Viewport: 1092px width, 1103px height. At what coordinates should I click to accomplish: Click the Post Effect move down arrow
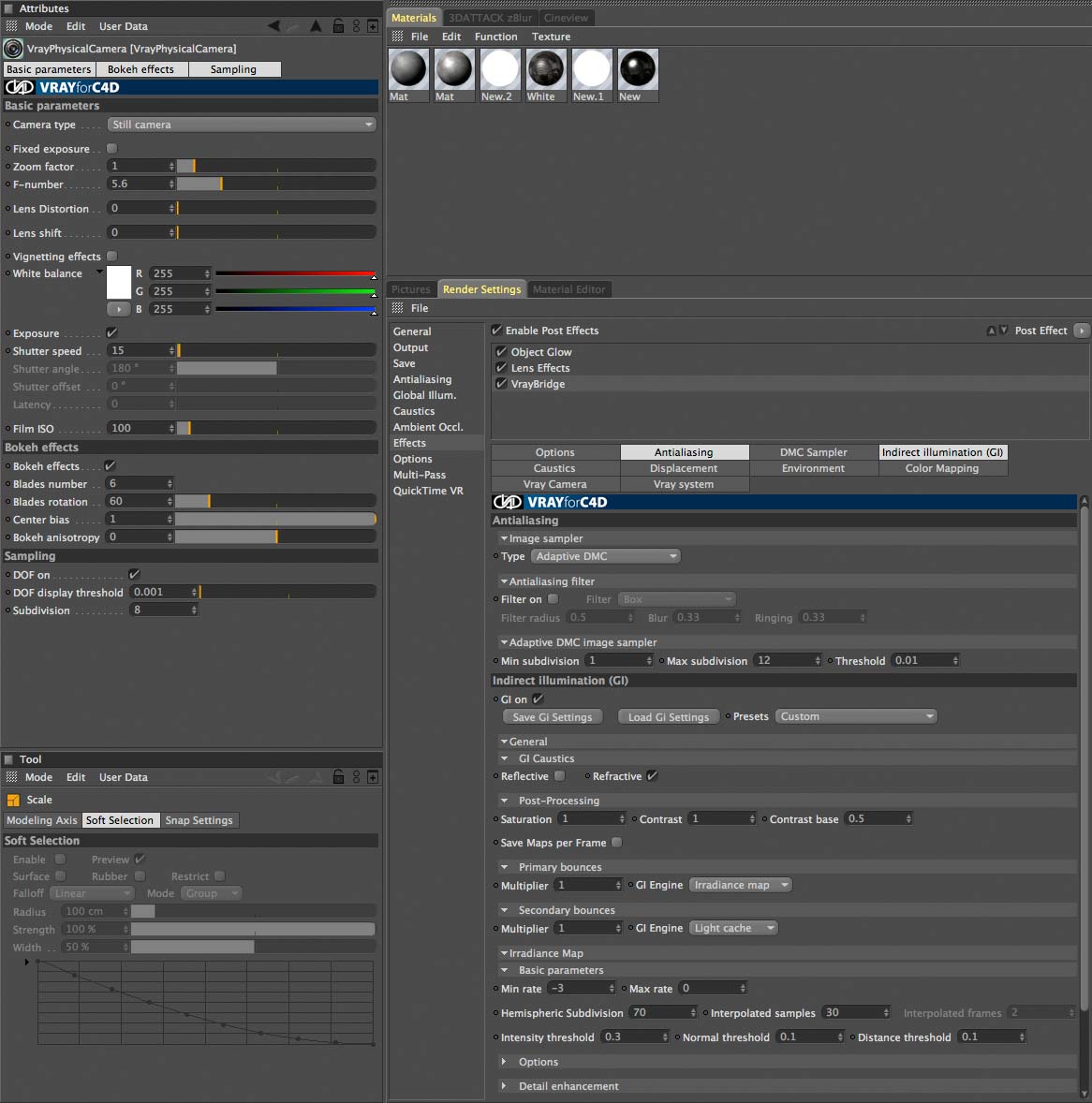click(1004, 331)
